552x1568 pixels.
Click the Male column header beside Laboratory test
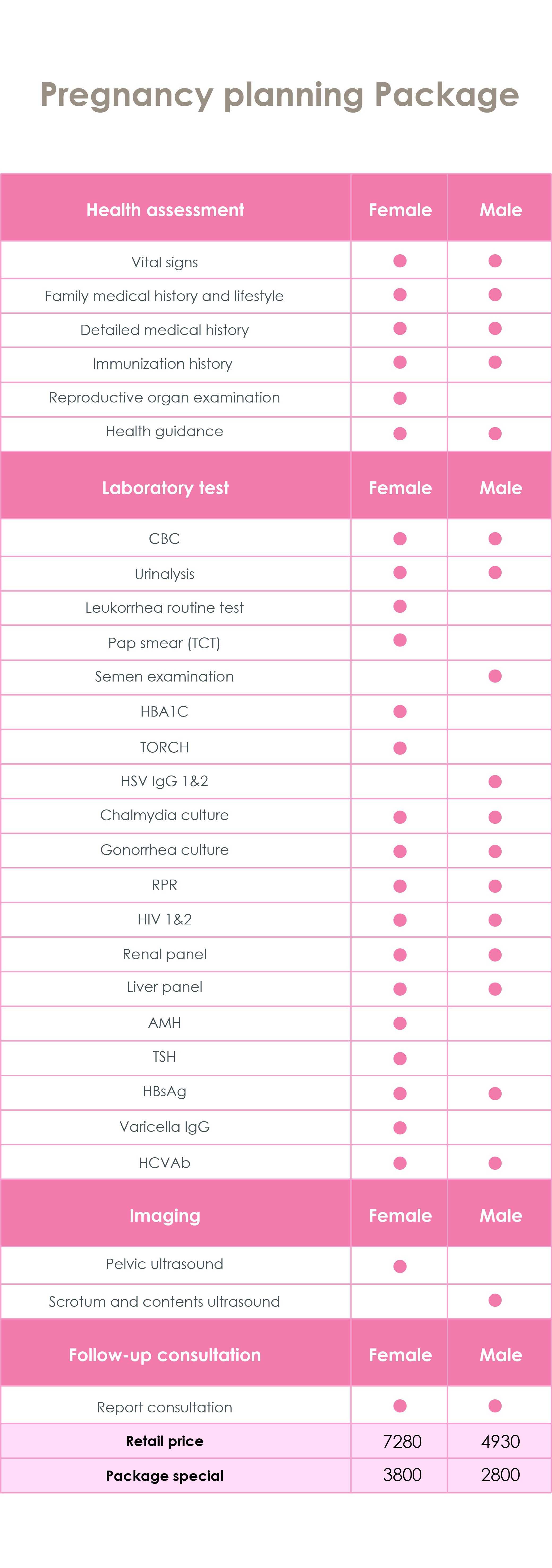coord(500,488)
